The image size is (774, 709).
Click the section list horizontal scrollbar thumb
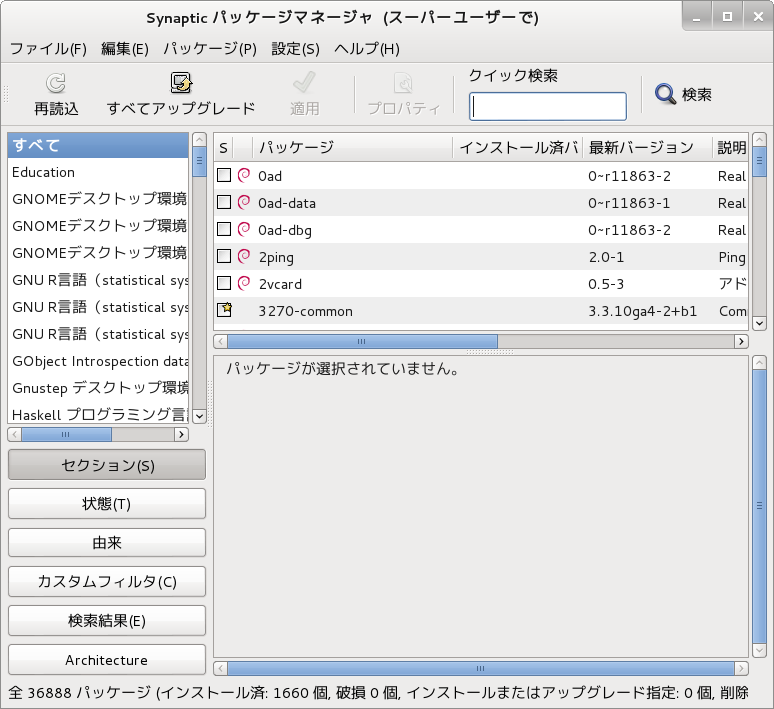66,434
